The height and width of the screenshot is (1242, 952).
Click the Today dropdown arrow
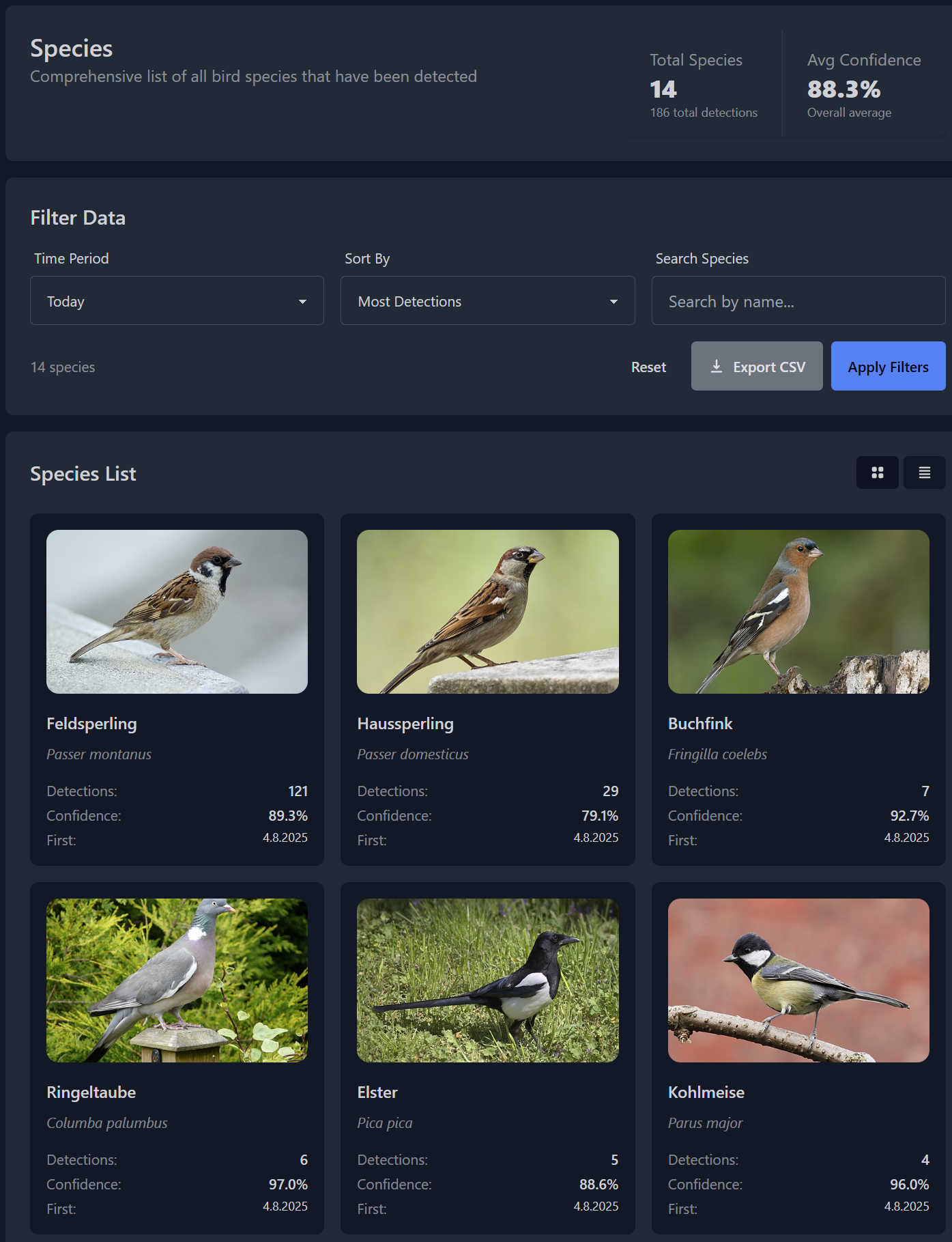(302, 302)
